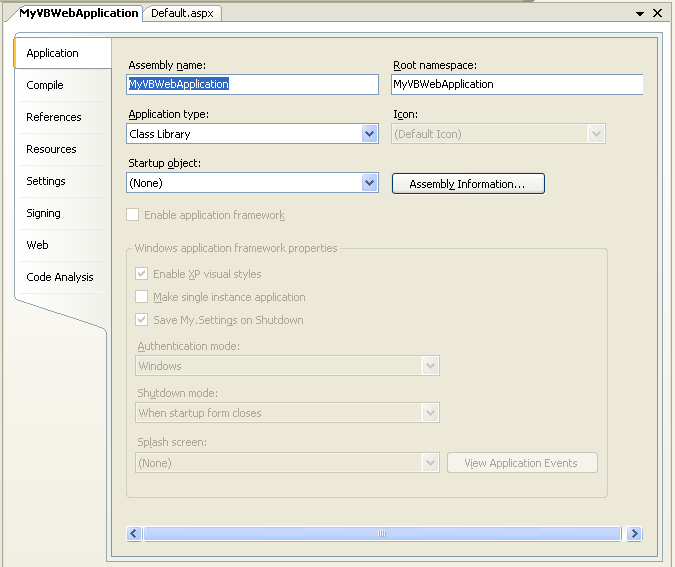Toggle Save My.Settings on Shutdown checkbox

tap(142, 320)
